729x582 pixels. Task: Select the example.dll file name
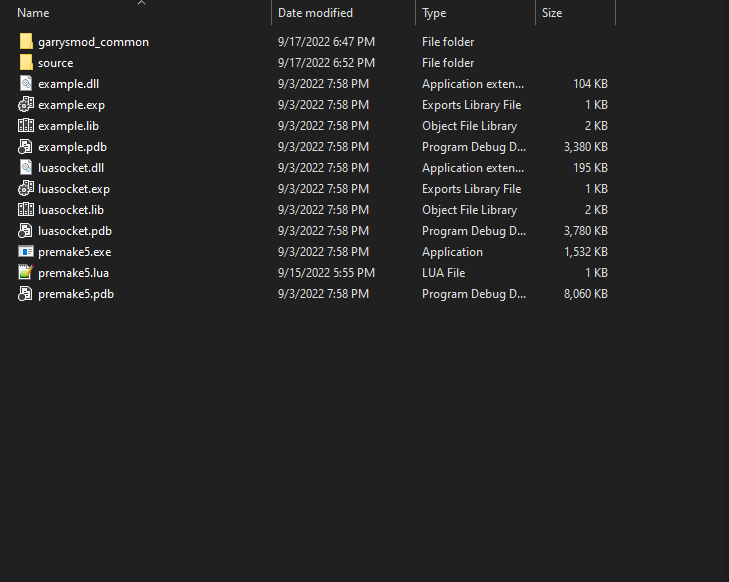click(x=68, y=84)
